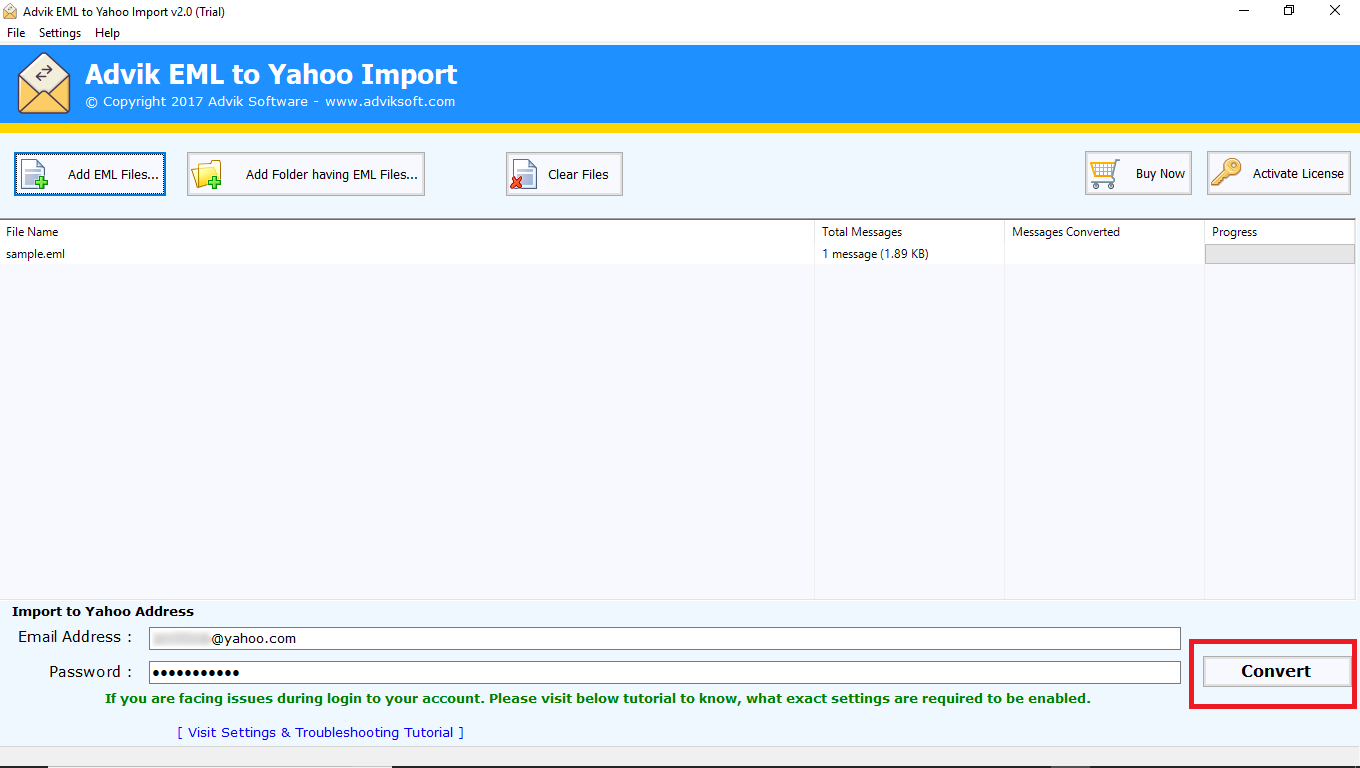Click the Add Folder having EML Files button
The height and width of the screenshot is (768, 1360).
(x=306, y=174)
